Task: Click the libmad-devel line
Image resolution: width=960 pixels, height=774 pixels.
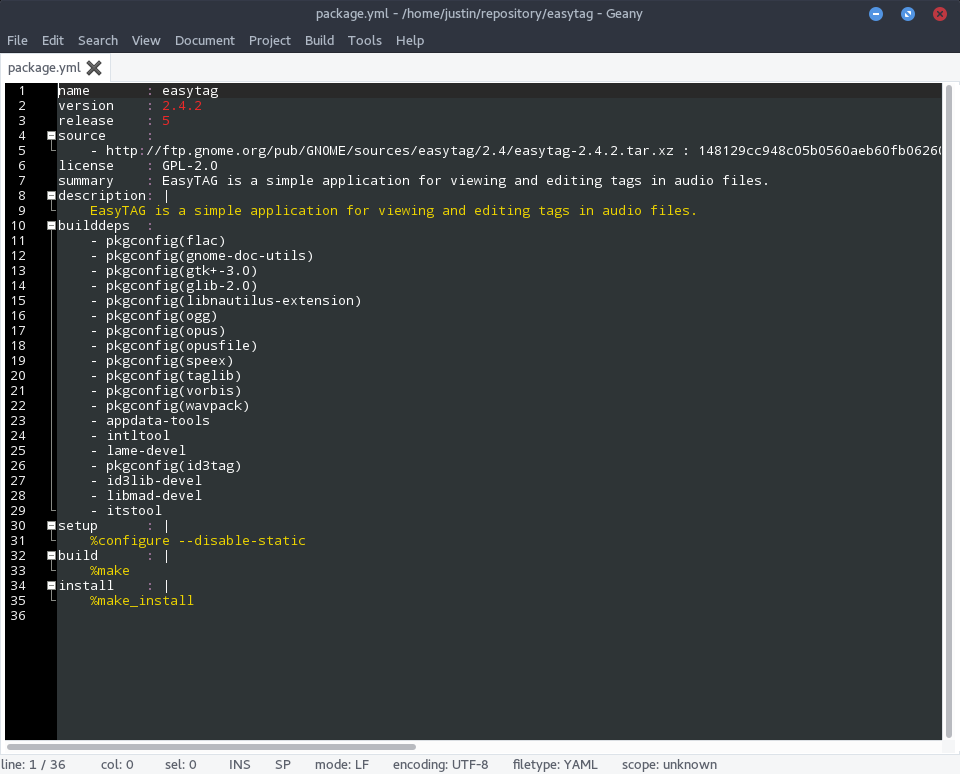Action: tap(154, 496)
